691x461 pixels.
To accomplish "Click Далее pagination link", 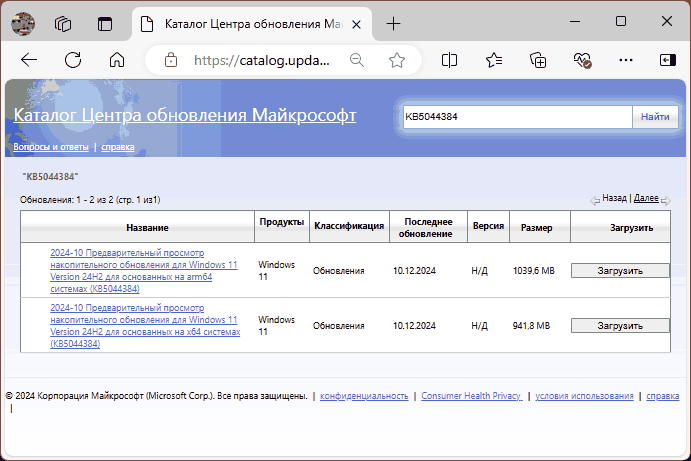I will [x=646, y=198].
